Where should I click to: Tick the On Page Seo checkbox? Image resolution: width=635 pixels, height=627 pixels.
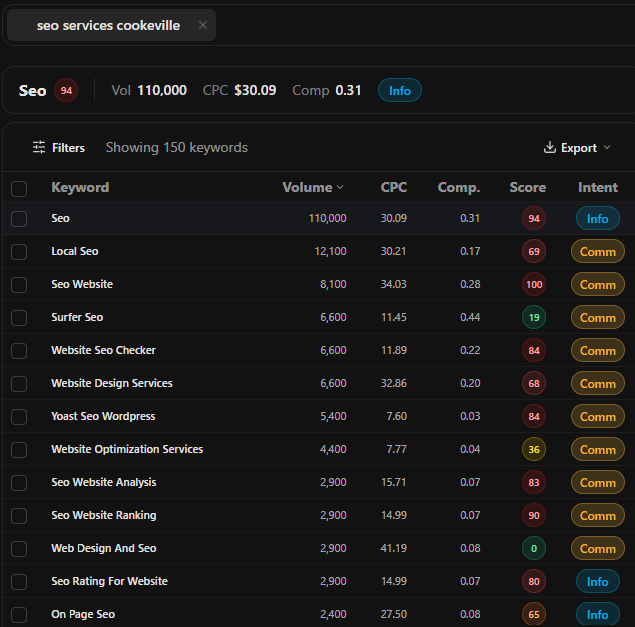point(19,615)
